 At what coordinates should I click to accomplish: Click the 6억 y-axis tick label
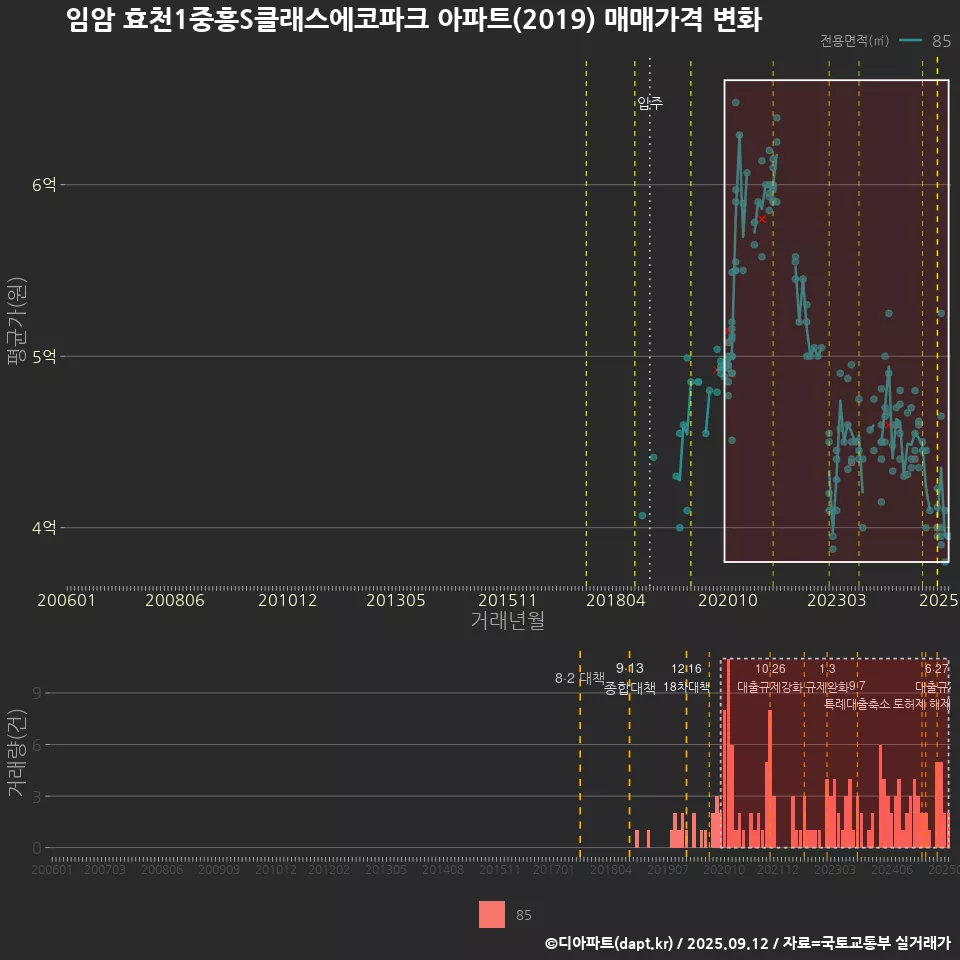click(44, 184)
